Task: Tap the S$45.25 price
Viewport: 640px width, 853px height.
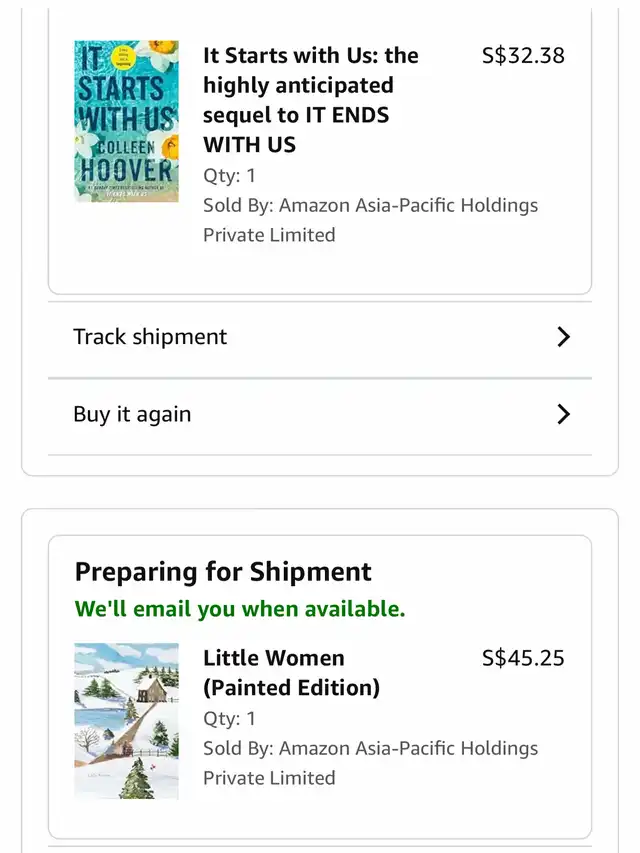Action: [523, 658]
